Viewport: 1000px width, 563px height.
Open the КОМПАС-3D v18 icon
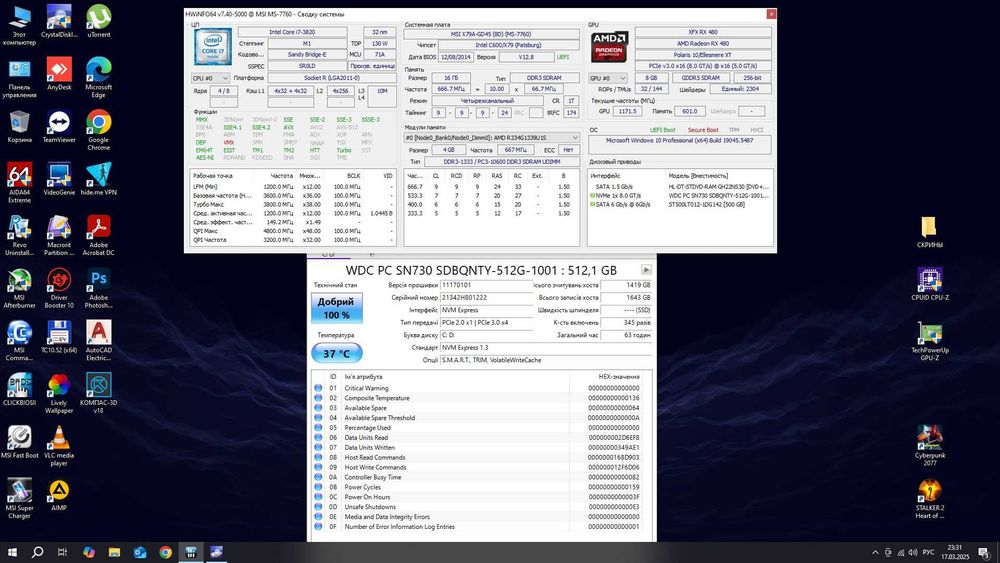(98, 393)
